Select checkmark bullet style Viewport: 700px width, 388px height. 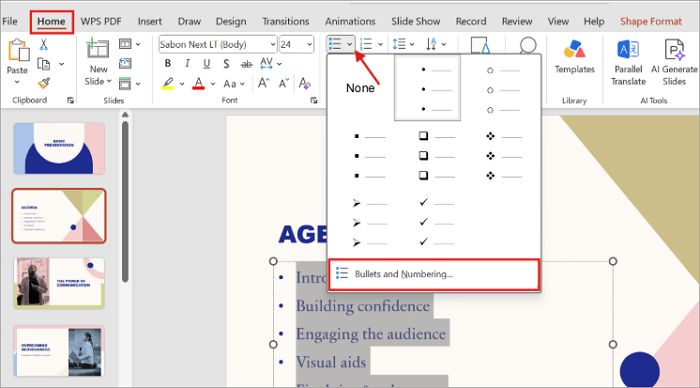[436, 222]
